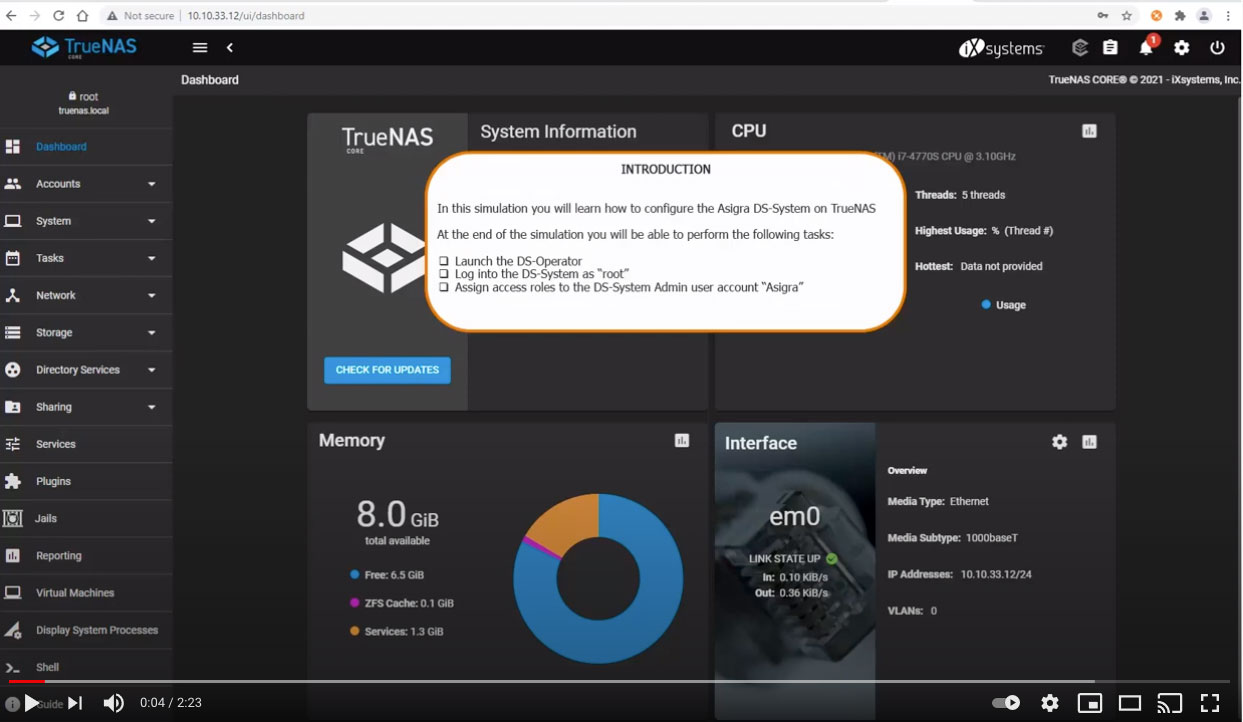
Task: Cast video to a device
Action: tap(1170, 703)
